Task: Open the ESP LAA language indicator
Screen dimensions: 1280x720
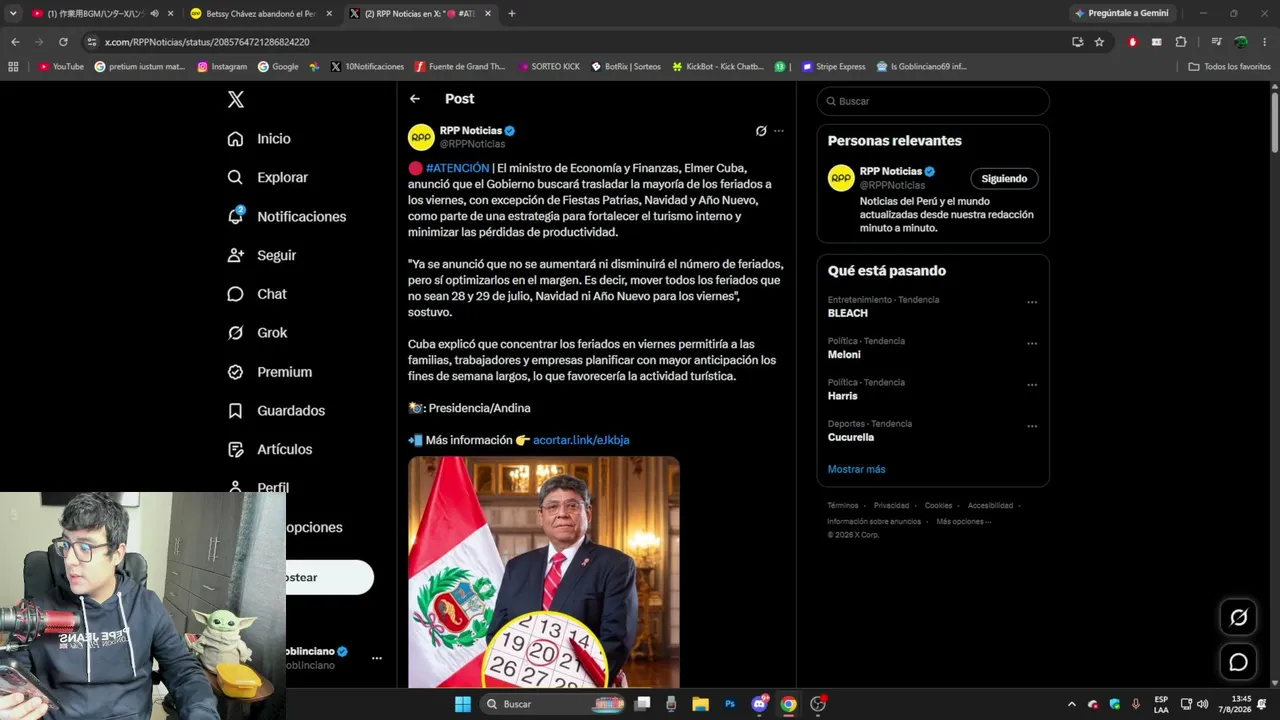Action: tap(1161, 704)
